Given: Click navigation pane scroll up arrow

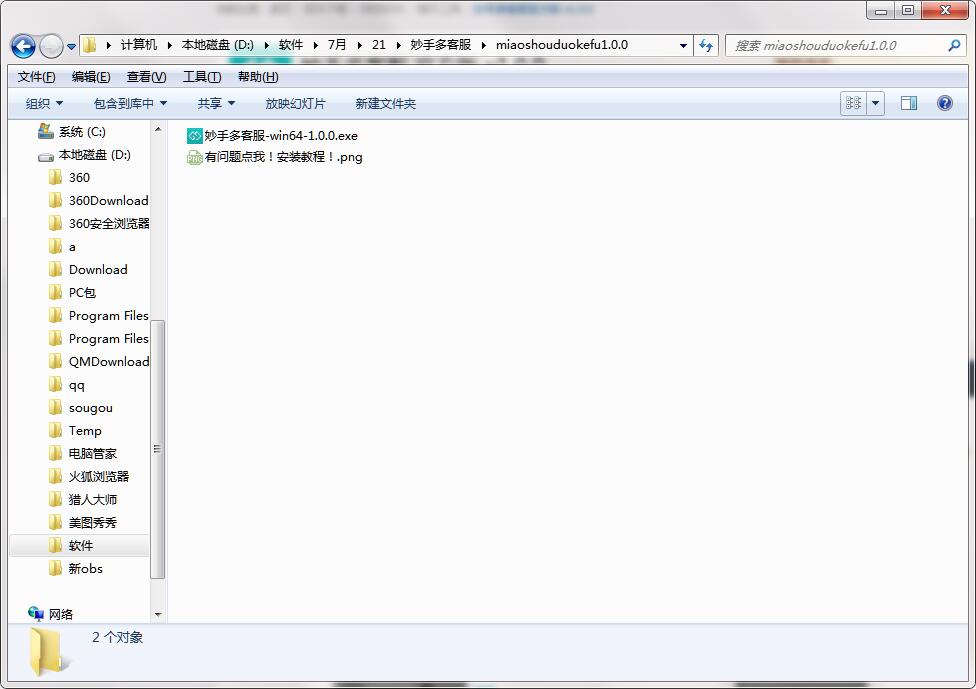Looking at the screenshot, I should (x=157, y=129).
